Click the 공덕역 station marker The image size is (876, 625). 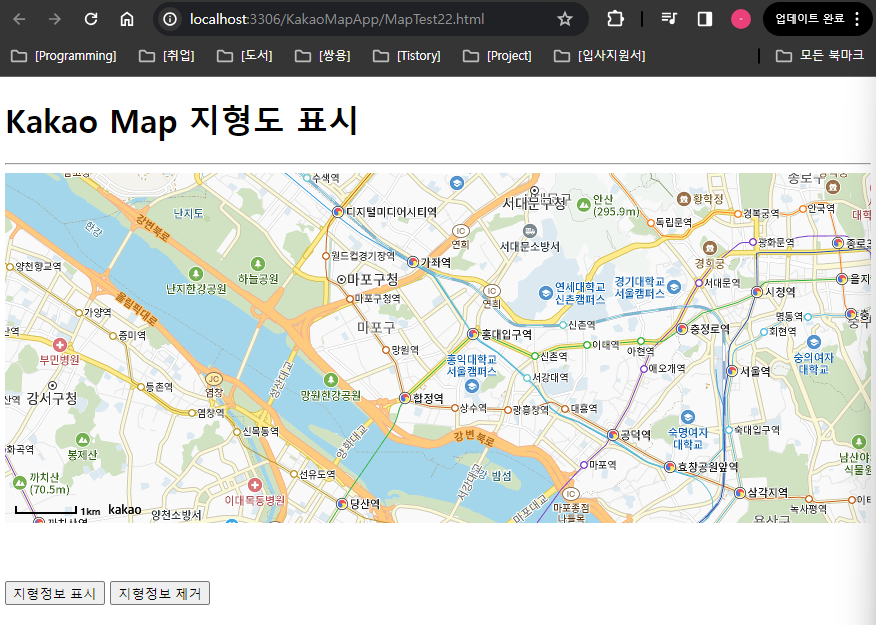(x=613, y=435)
